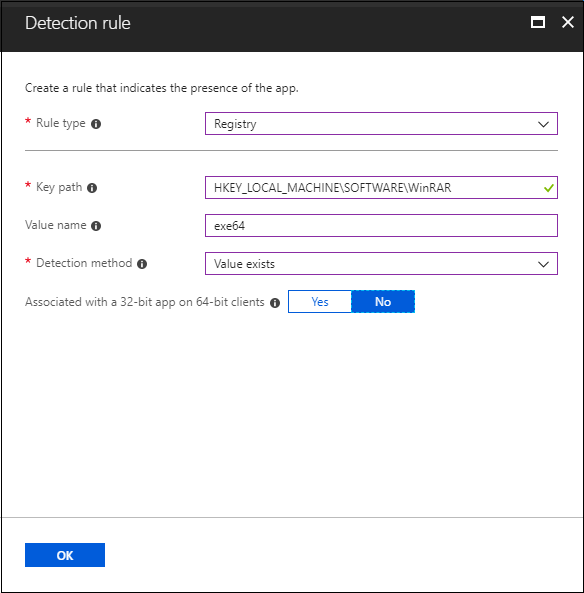Click the Key path input field
Viewport: 584px width, 593px height.
click(381, 187)
